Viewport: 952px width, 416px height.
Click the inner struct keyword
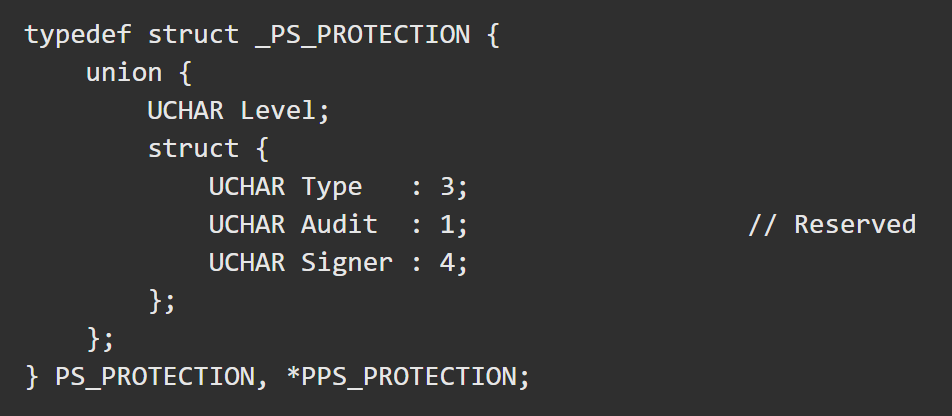[193, 149]
